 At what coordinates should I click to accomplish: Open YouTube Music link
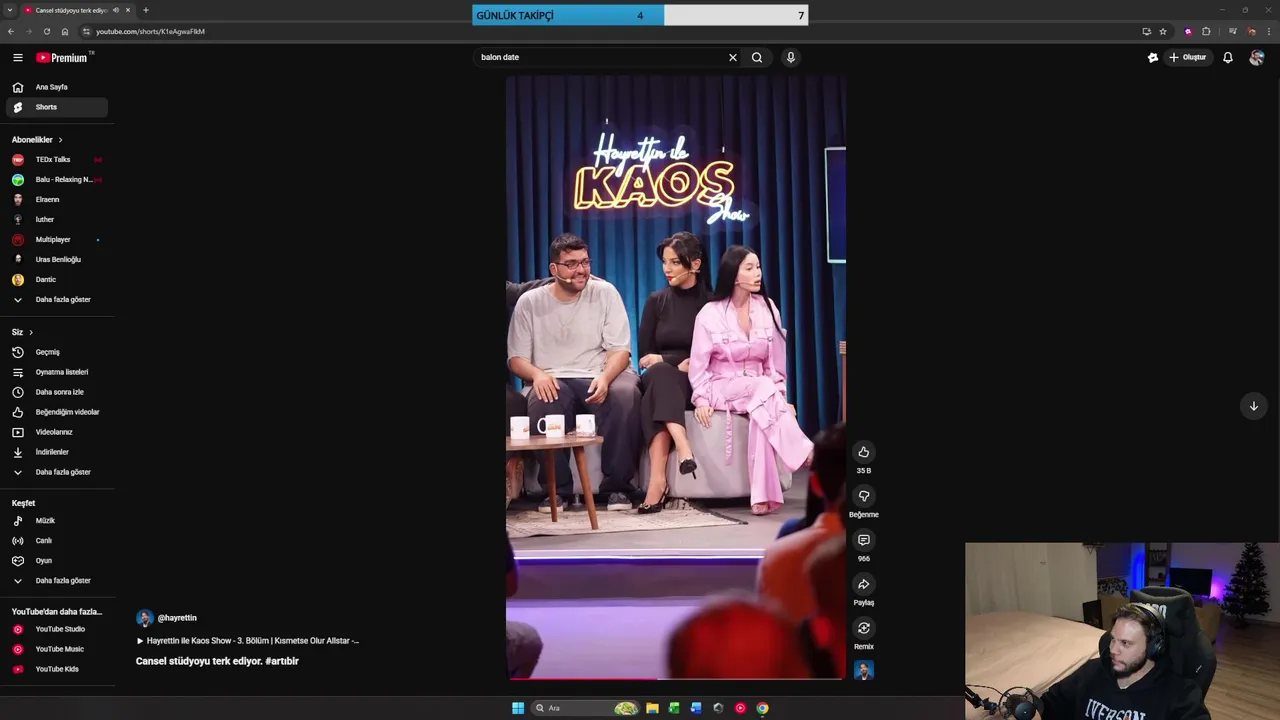pyautogui.click(x=57, y=649)
